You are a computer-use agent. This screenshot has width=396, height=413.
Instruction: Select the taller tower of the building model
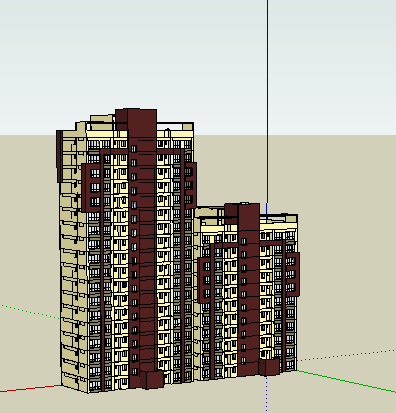(127, 250)
